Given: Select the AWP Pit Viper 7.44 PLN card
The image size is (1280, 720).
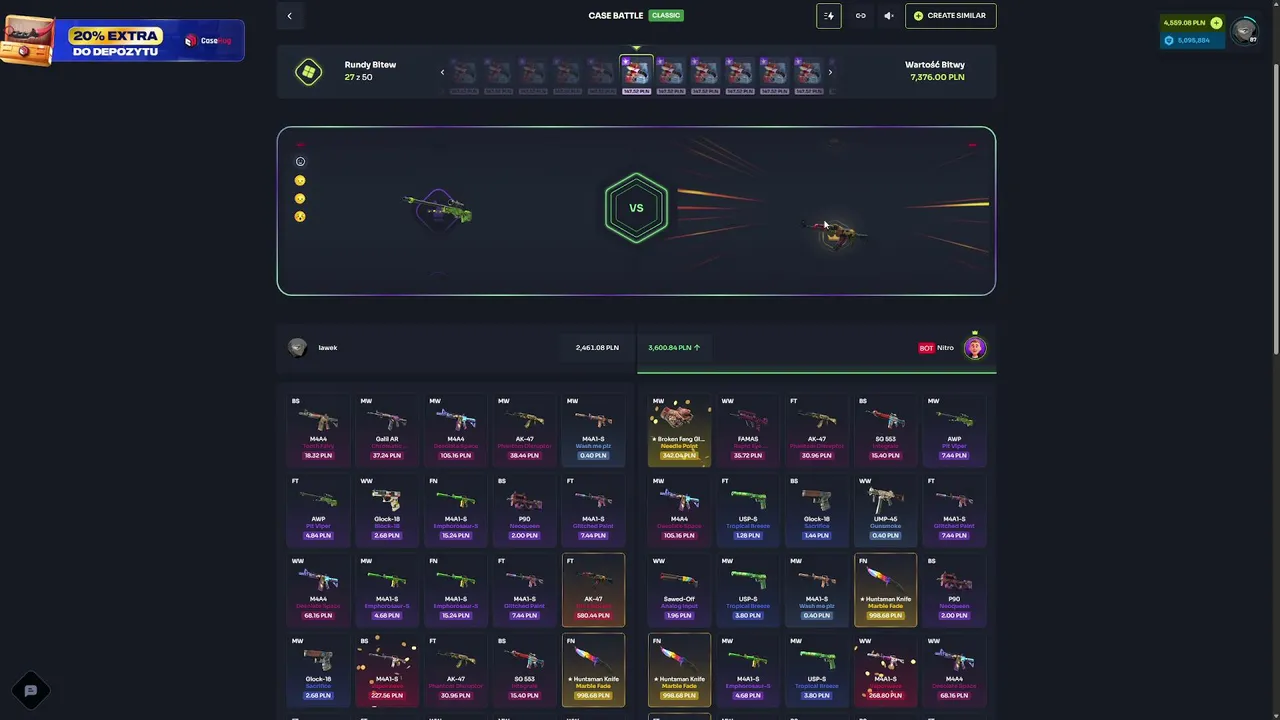Looking at the screenshot, I should point(955,428).
